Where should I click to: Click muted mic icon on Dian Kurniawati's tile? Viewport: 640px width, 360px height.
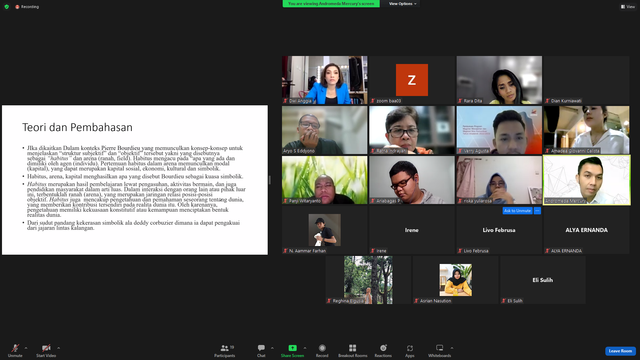pyautogui.click(x=547, y=100)
